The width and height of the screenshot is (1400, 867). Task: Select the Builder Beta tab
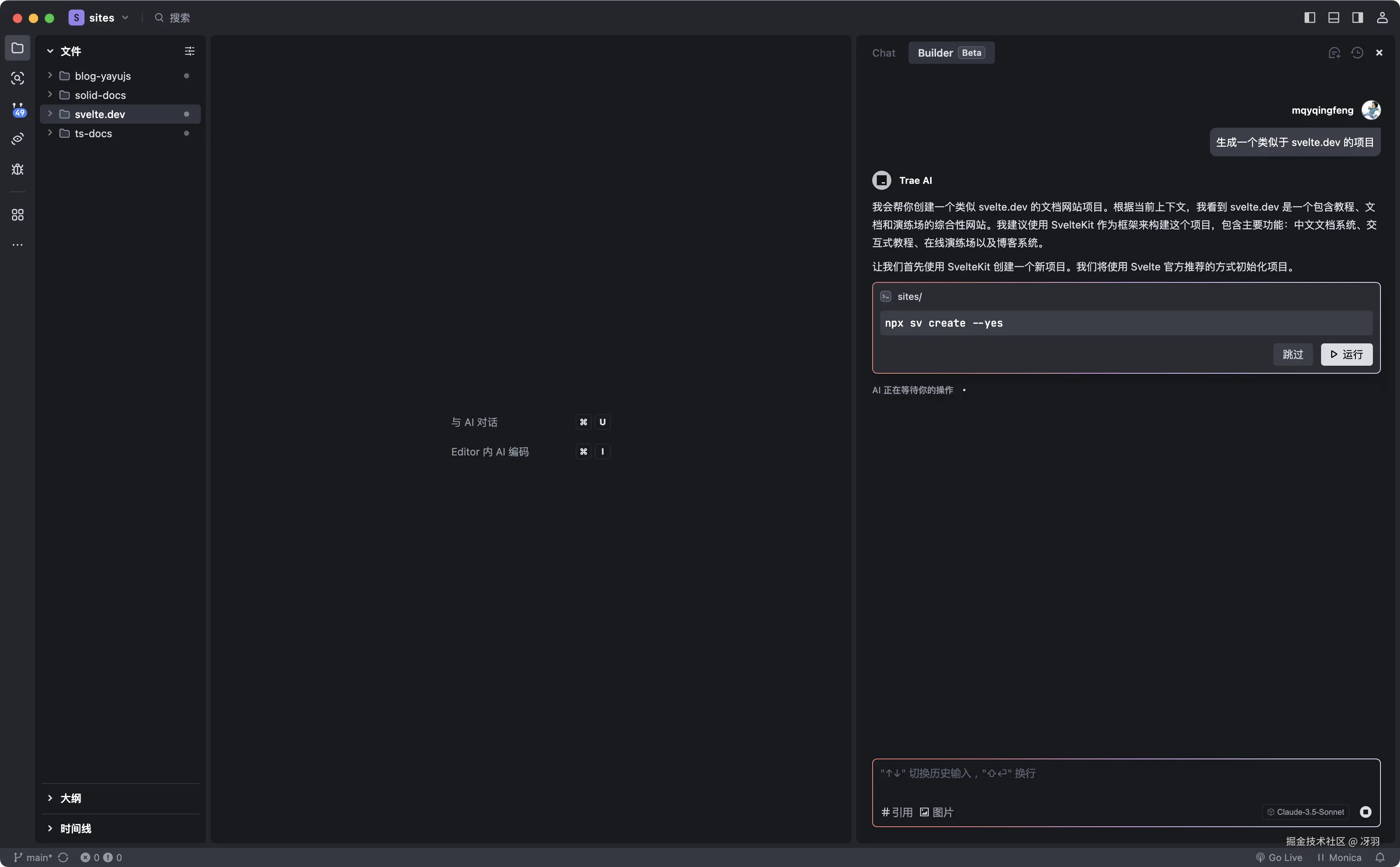click(951, 53)
